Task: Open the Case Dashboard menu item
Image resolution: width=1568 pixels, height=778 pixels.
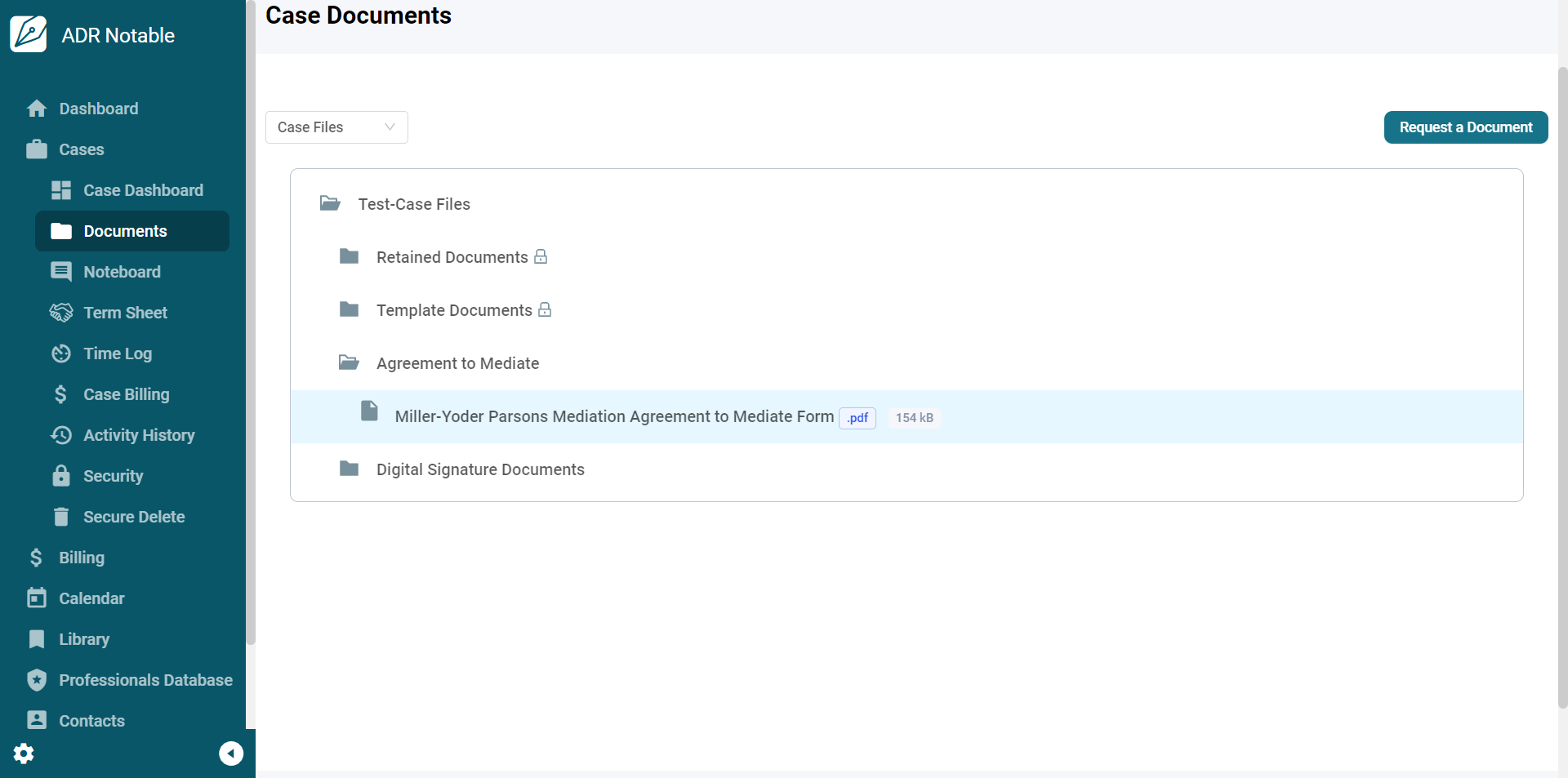Action: pos(143,190)
